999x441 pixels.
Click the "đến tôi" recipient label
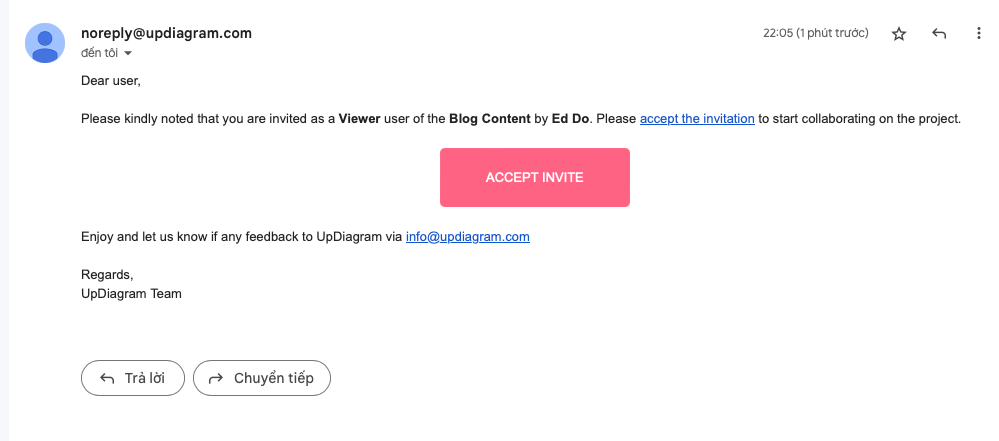pos(99,53)
